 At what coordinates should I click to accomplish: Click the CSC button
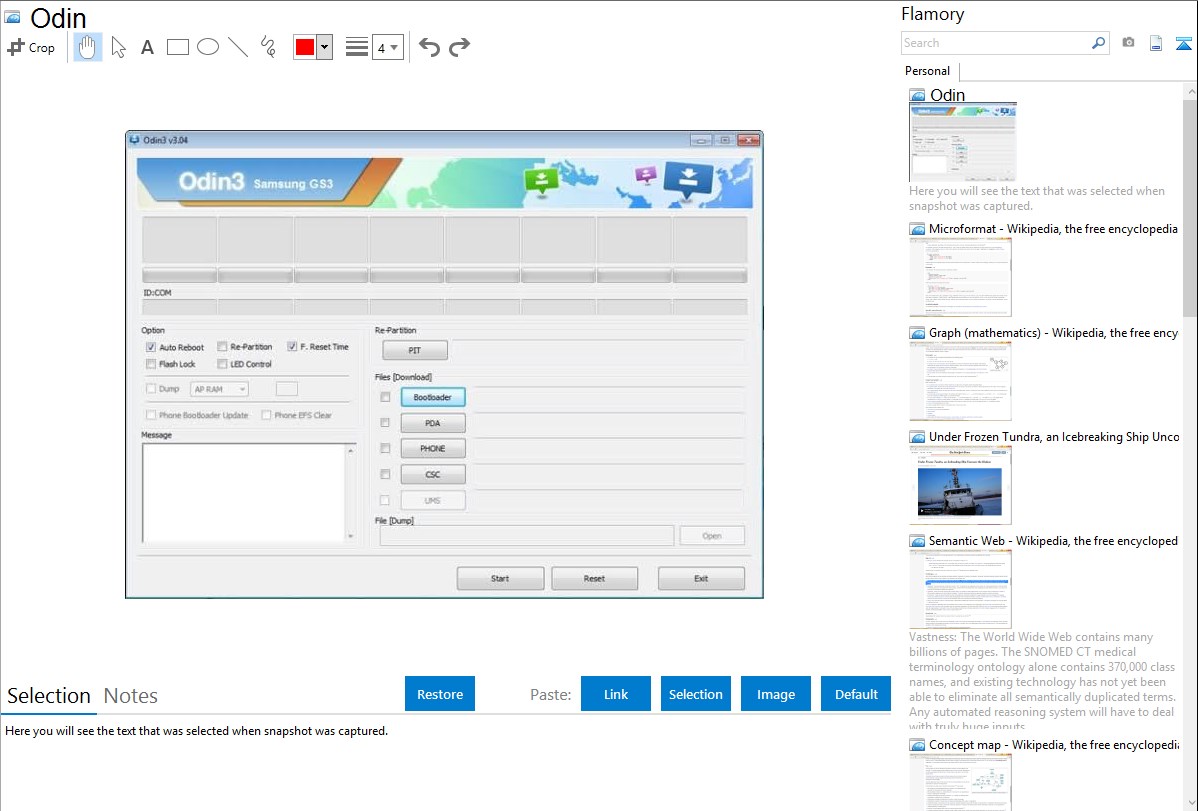(x=432, y=475)
